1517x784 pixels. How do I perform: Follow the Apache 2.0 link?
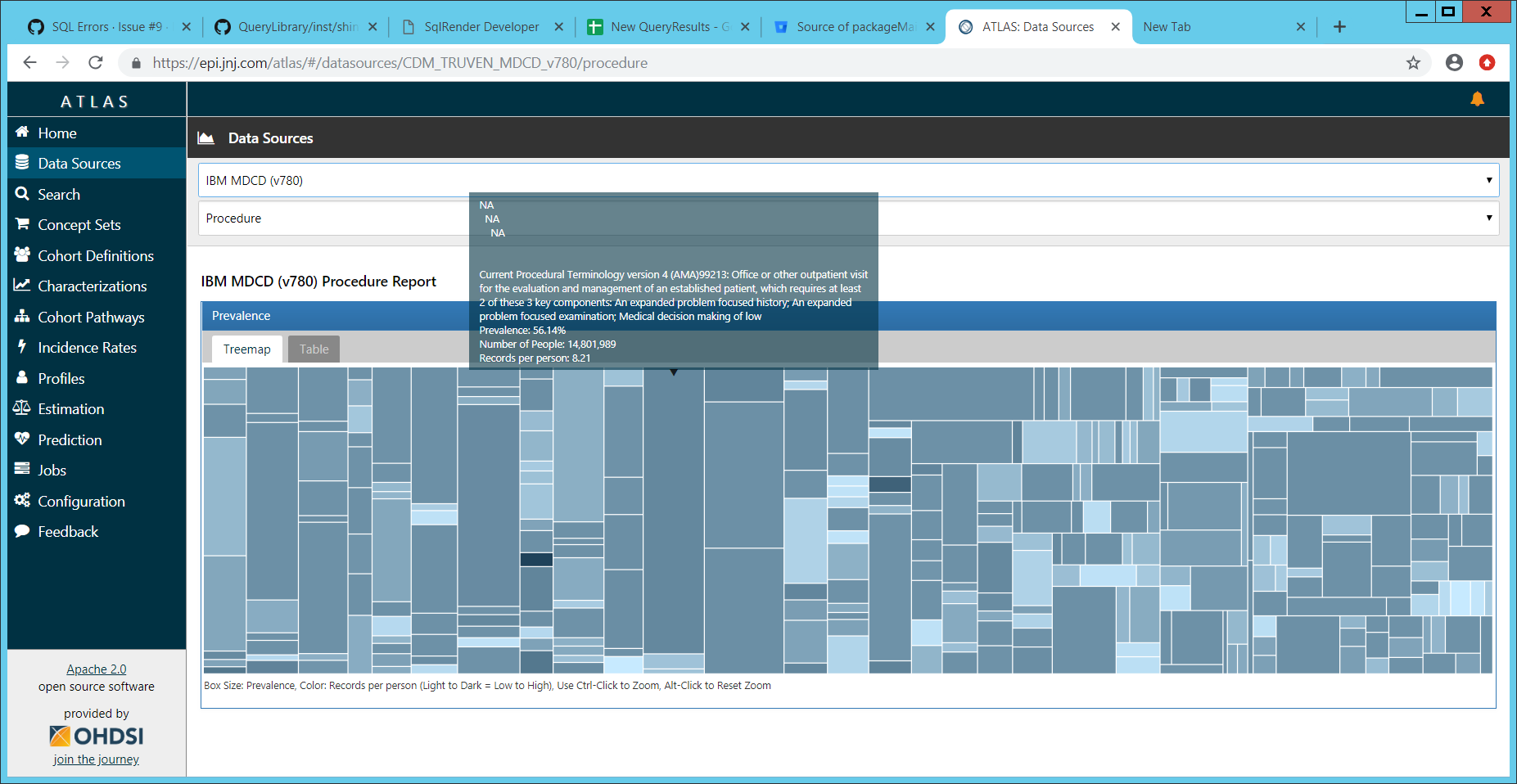click(x=96, y=669)
